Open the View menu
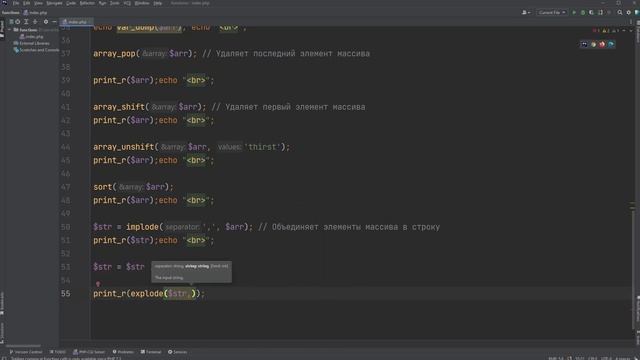 38,3
